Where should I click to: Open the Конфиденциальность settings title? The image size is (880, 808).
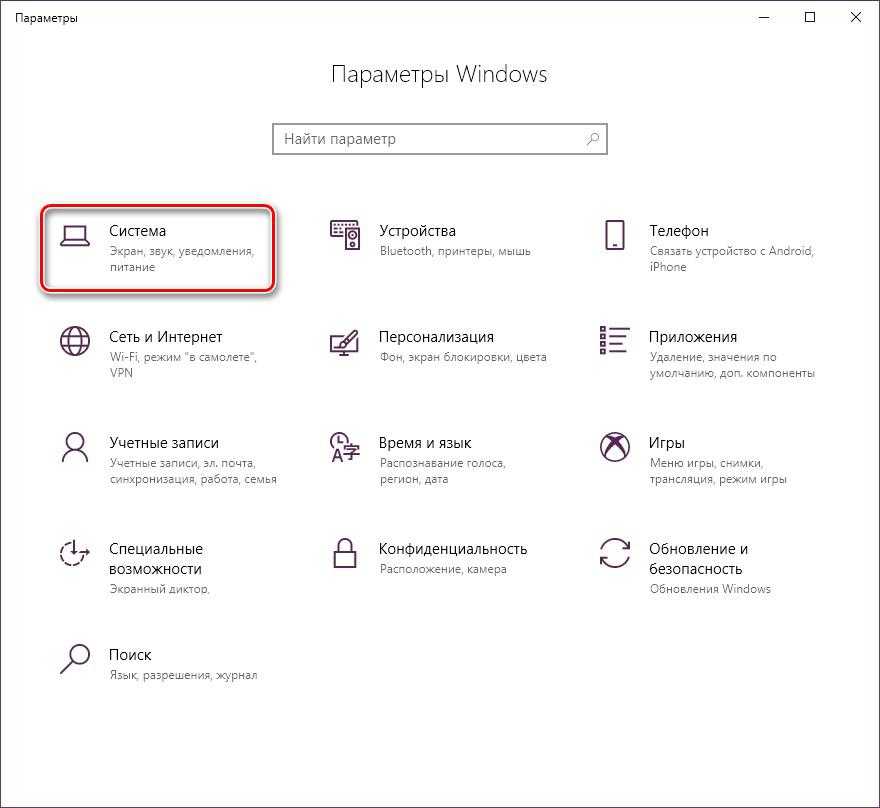coord(452,549)
